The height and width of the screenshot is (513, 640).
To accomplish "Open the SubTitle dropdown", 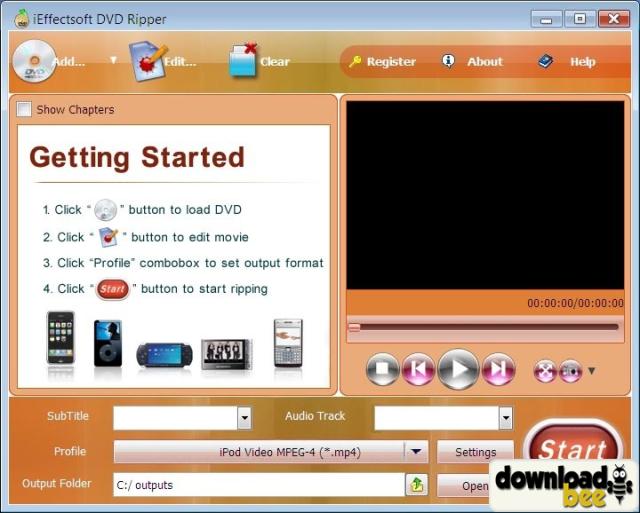I will 244,418.
